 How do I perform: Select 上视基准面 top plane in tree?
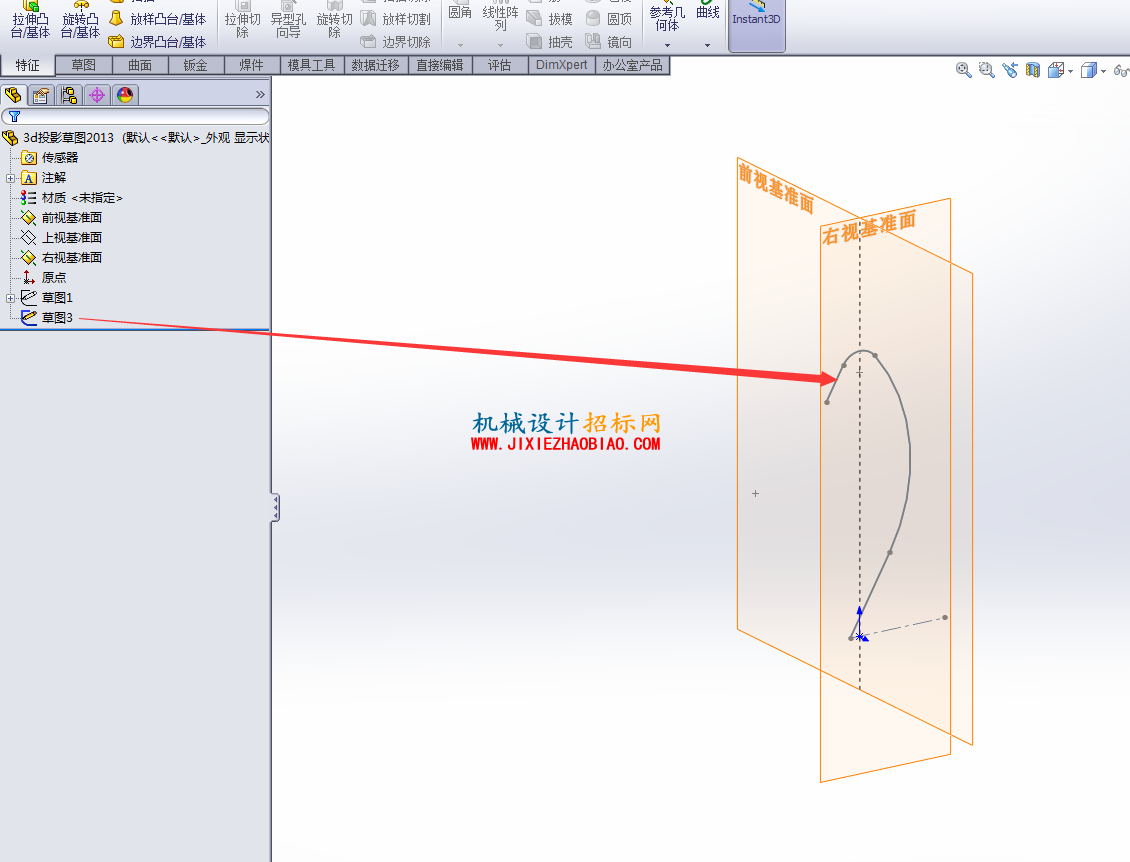pos(62,237)
